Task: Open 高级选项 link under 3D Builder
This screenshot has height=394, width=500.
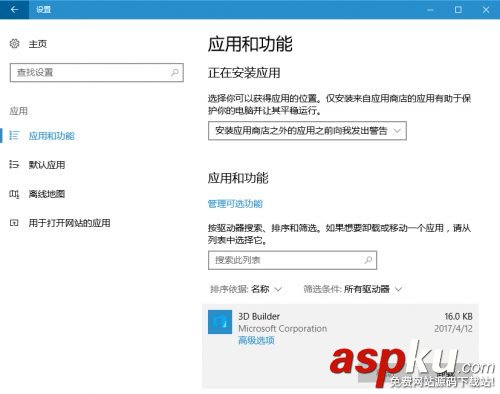Action: click(256, 340)
